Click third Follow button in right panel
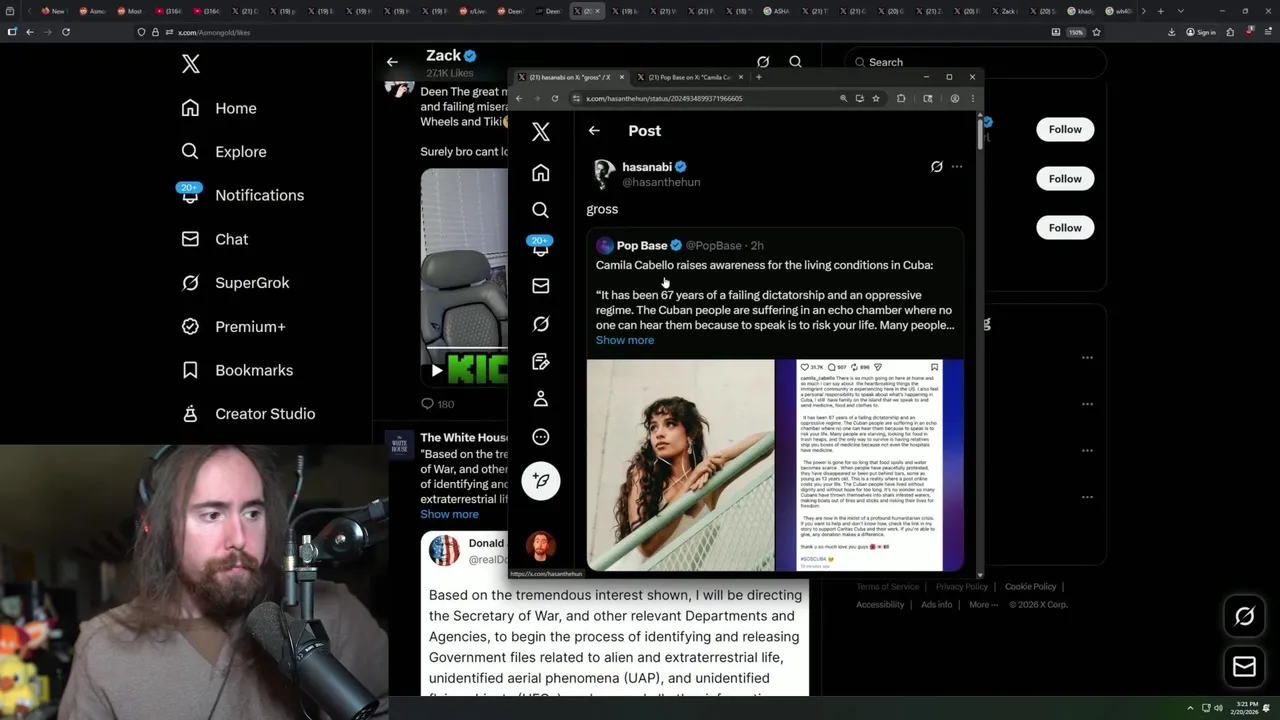The image size is (1280, 720). (x=1065, y=227)
